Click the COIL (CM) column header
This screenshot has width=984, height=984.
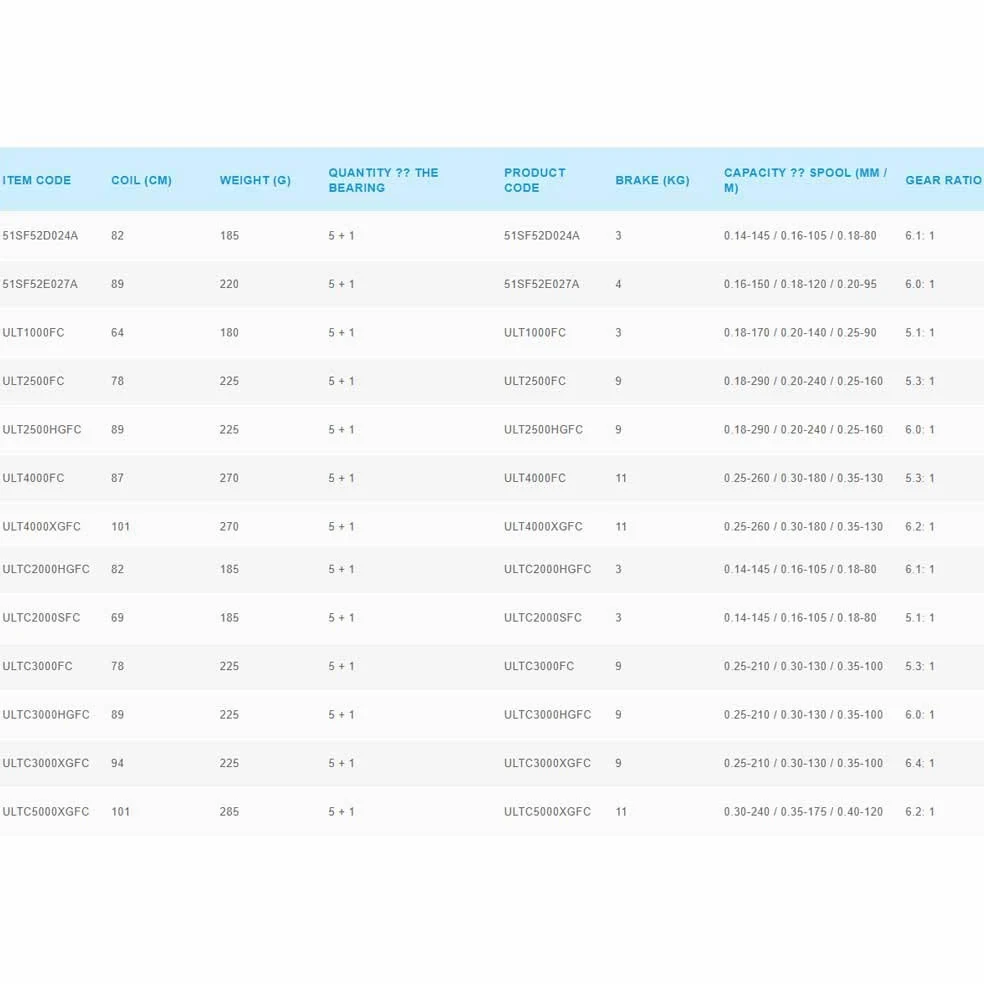[x=141, y=180]
